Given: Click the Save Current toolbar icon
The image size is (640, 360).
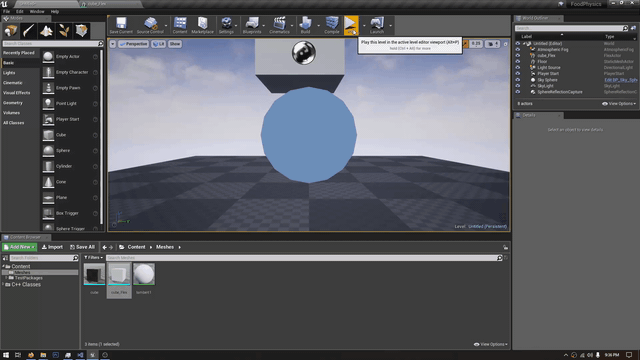Looking at the screenshot, I should pyautogui.click(x=121, y=25).
